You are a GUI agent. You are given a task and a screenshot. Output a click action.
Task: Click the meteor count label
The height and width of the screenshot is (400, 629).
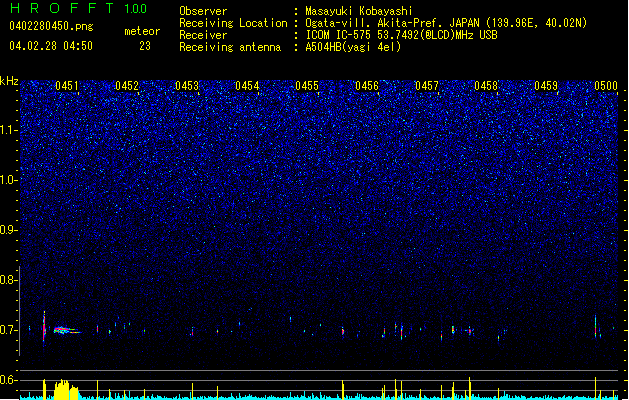coord(142,31)
